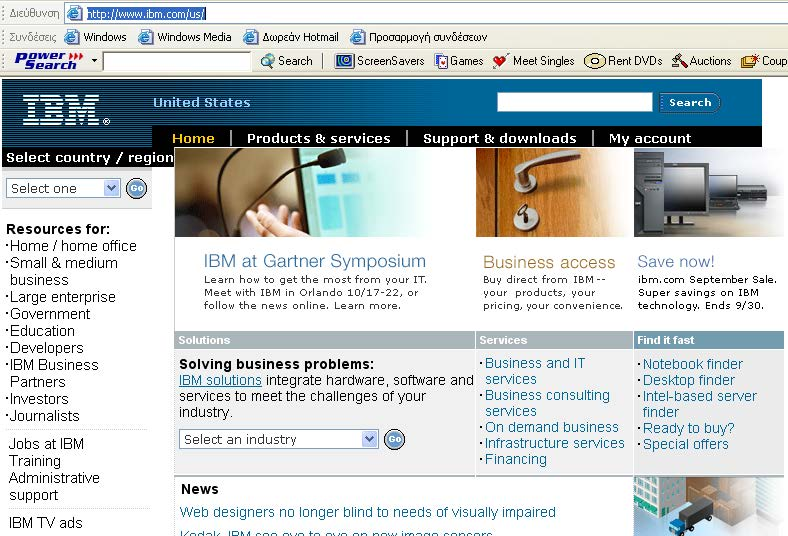Open Education resources link

pyautogui.click(x=42, y=331)
